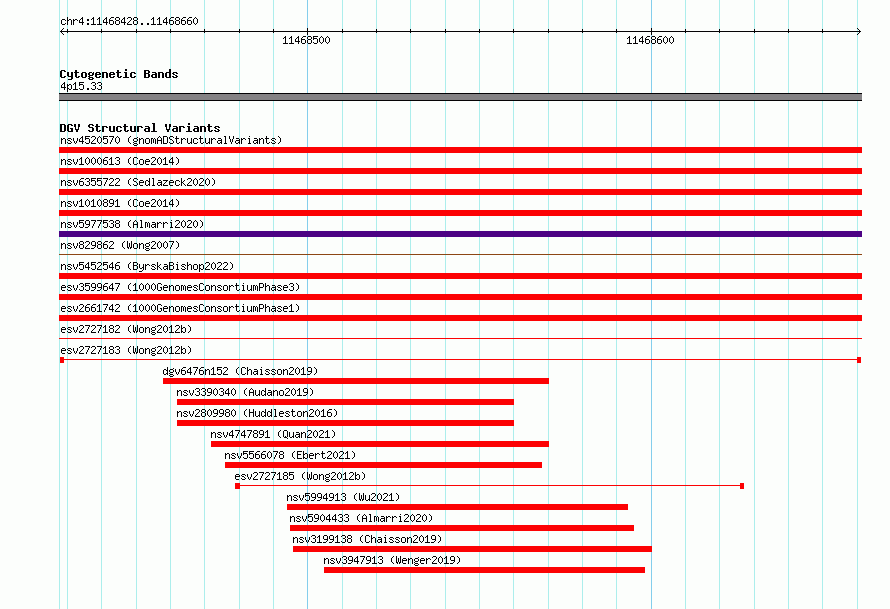Open dgv6476n152 (Chaisson2019) label
This screenshot has height=609, width=890.
[240, 371]
